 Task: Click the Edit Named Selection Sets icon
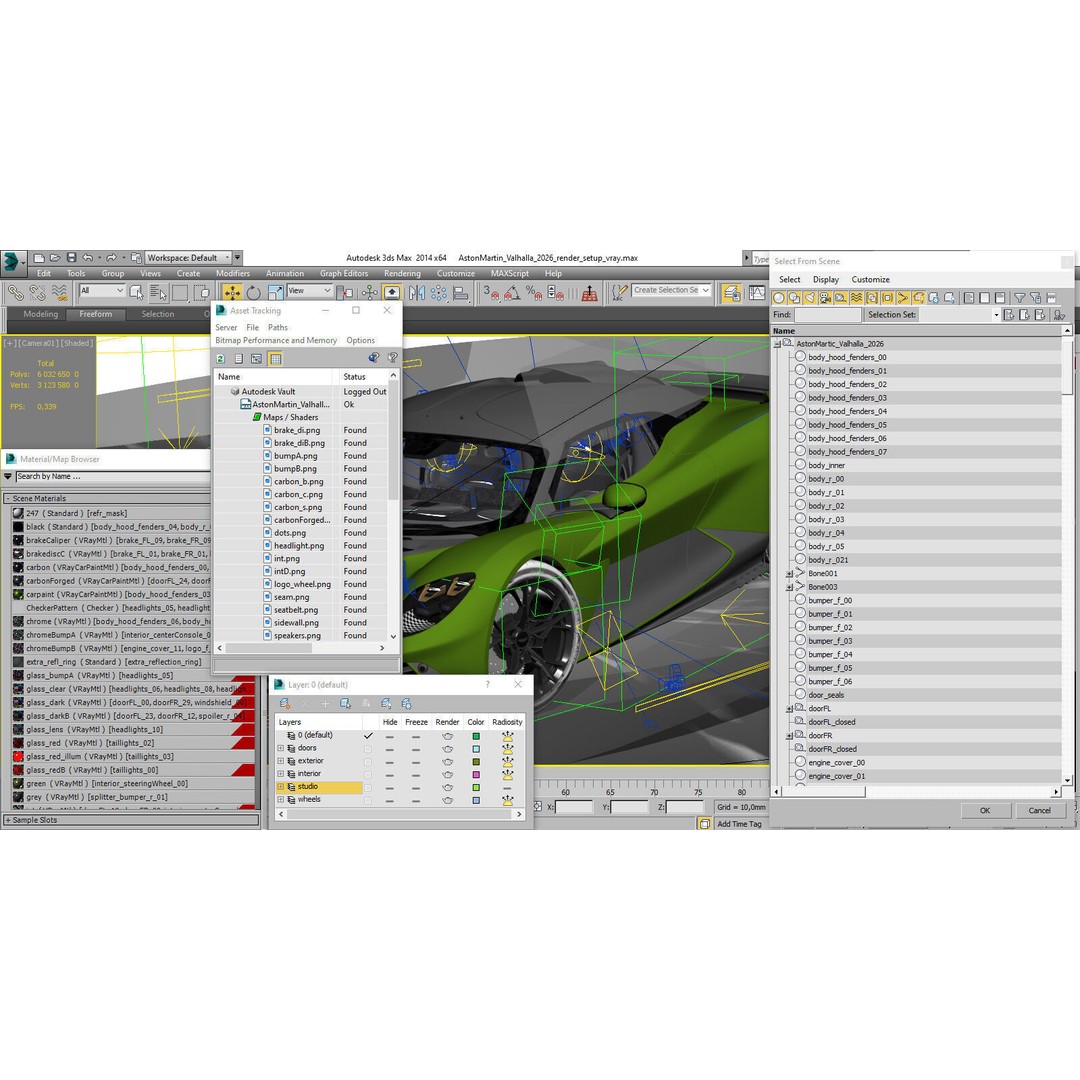(x=620, y=293)
